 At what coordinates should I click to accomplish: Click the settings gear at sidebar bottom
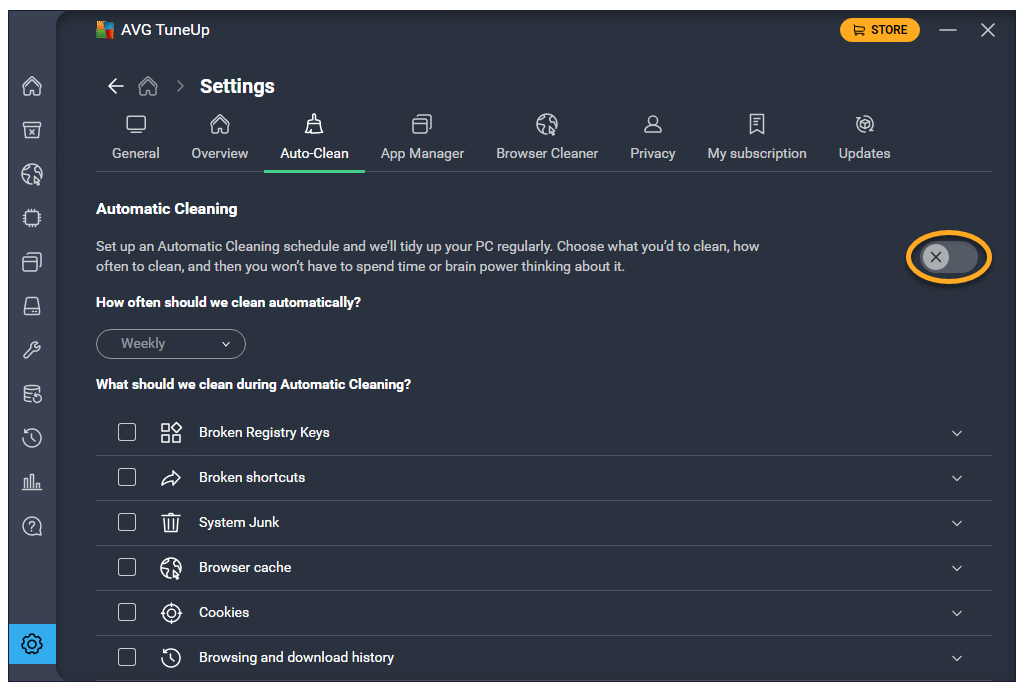click(x=32, y=644)
